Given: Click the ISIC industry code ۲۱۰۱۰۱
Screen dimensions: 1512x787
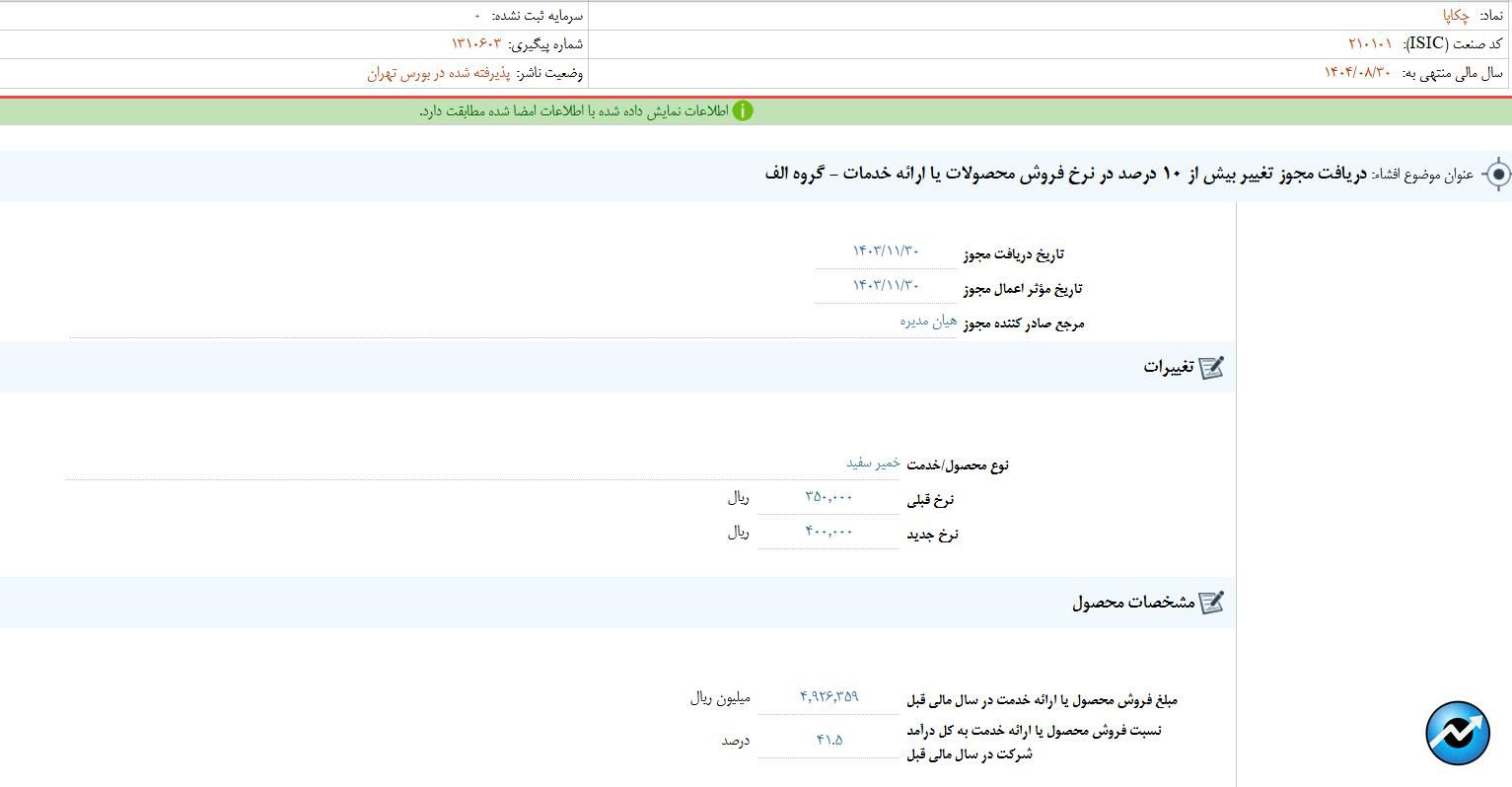Looking at the screenshot, I should point(1371,43).
